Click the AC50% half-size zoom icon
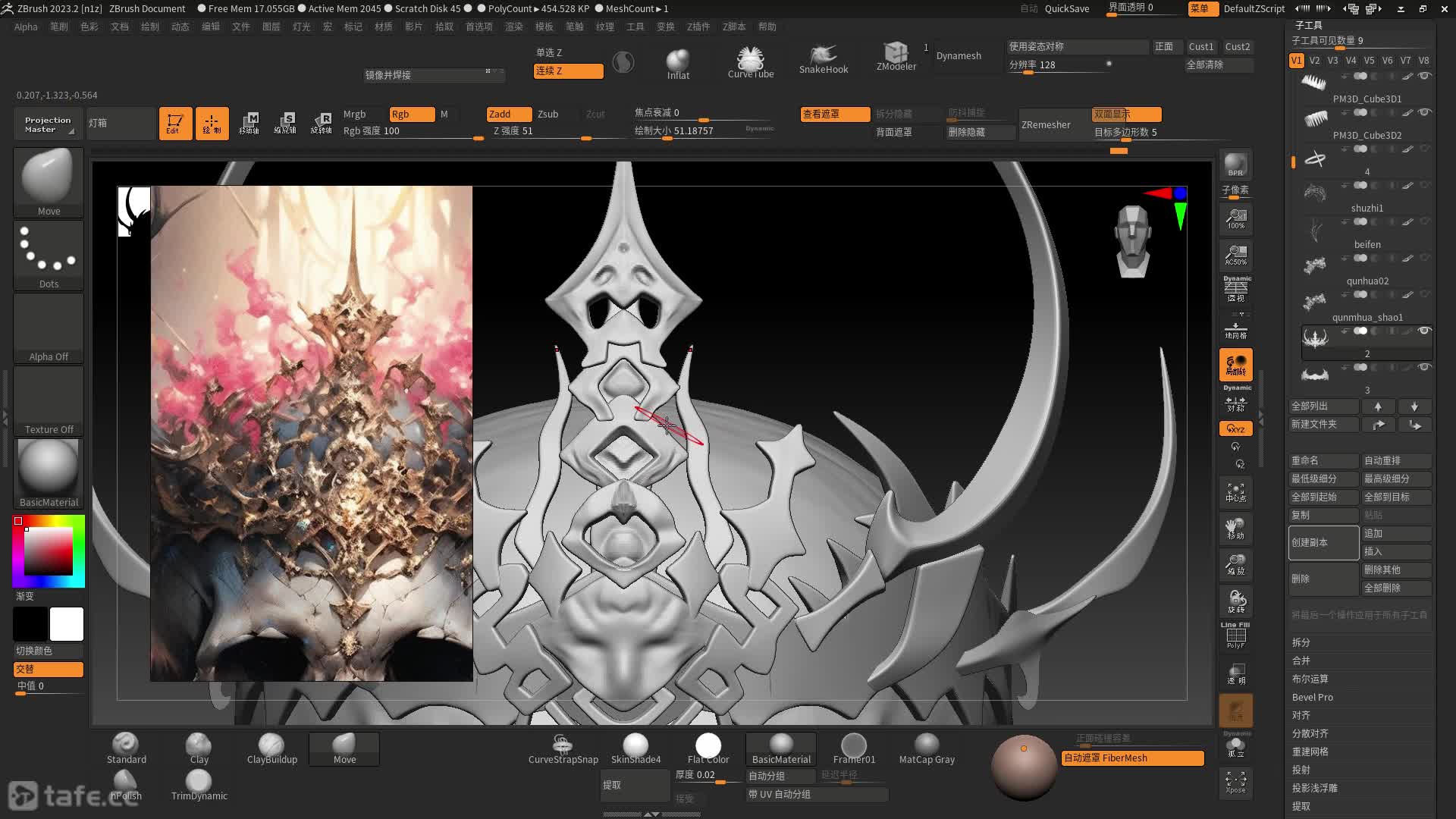 pyautogui.click(x=1236, y=255)
